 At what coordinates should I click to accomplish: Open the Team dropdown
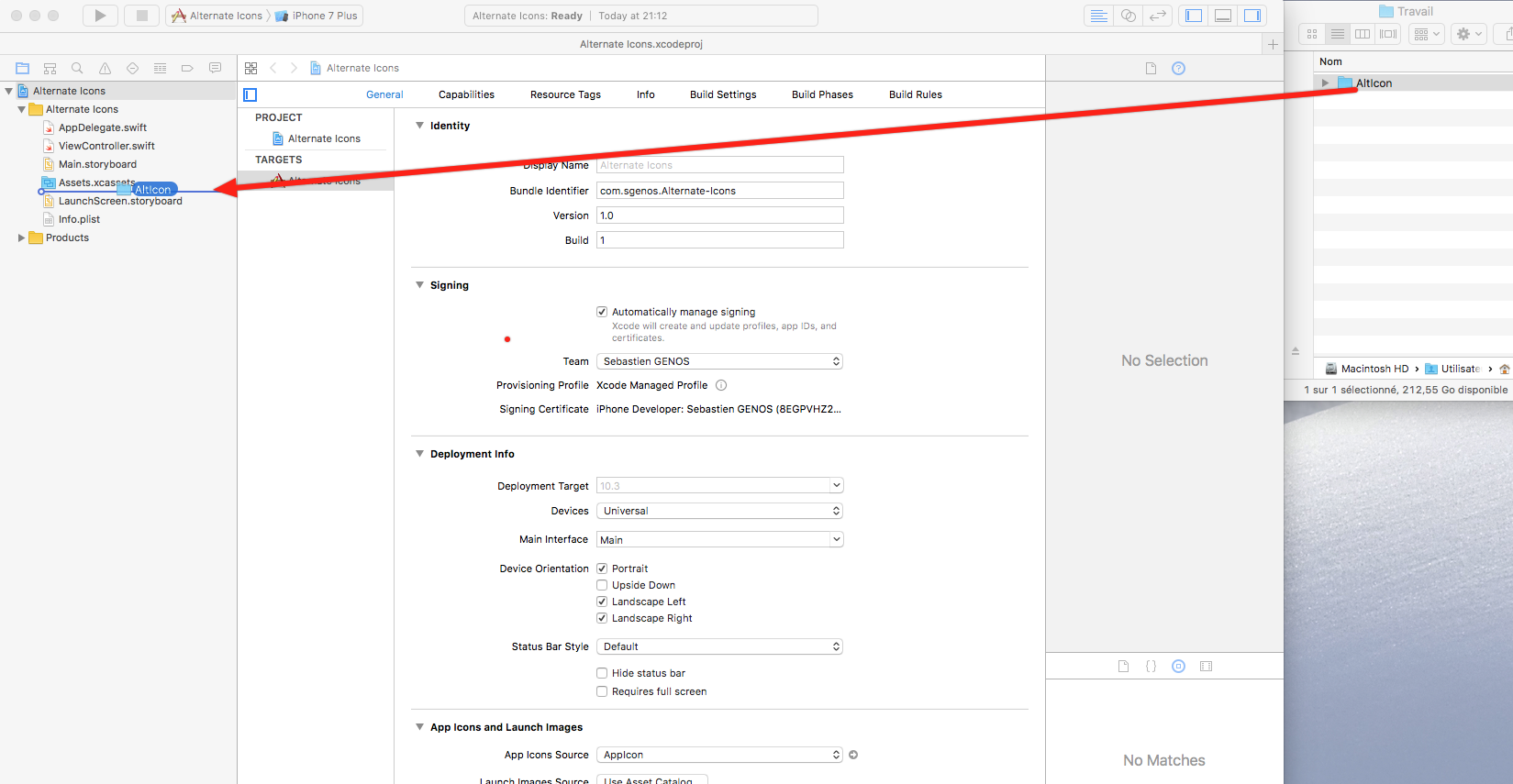pos(719,361)
